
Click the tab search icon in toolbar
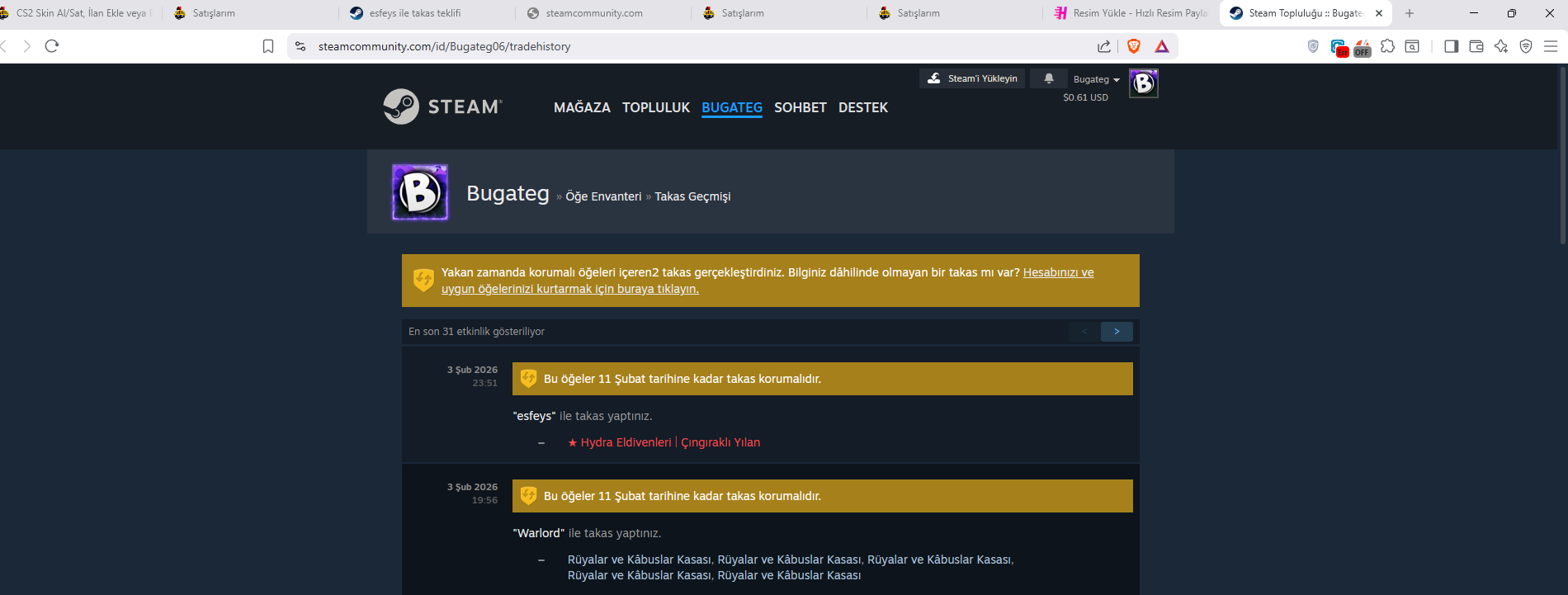1412,46
